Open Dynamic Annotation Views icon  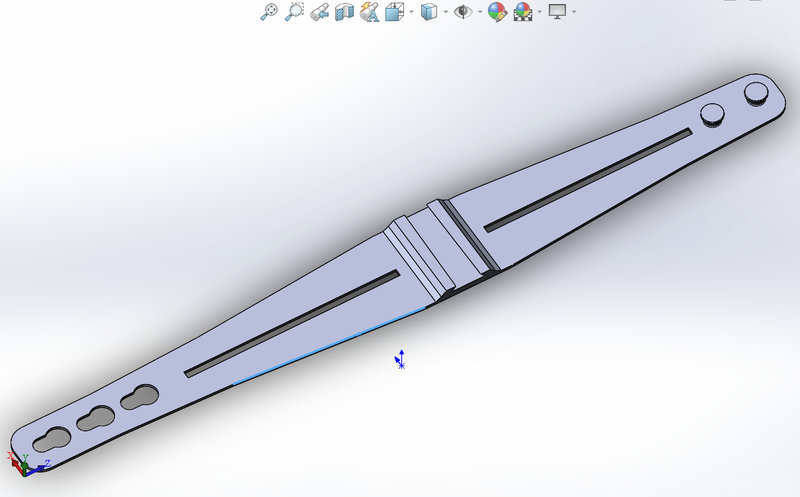pos(369,12)
